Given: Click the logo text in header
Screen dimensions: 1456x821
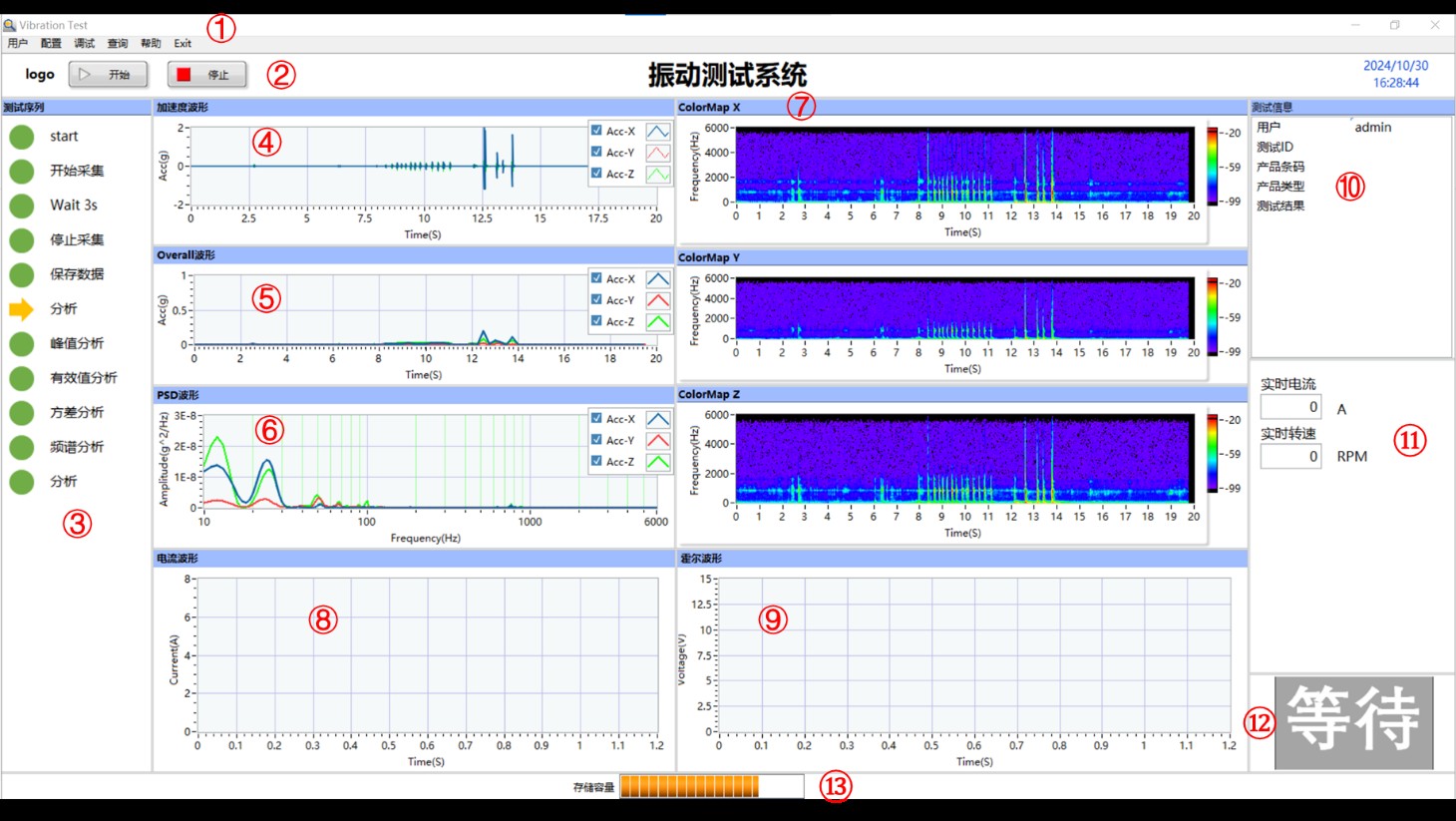Looking at the screenshot, I should (x=40, y=74).
